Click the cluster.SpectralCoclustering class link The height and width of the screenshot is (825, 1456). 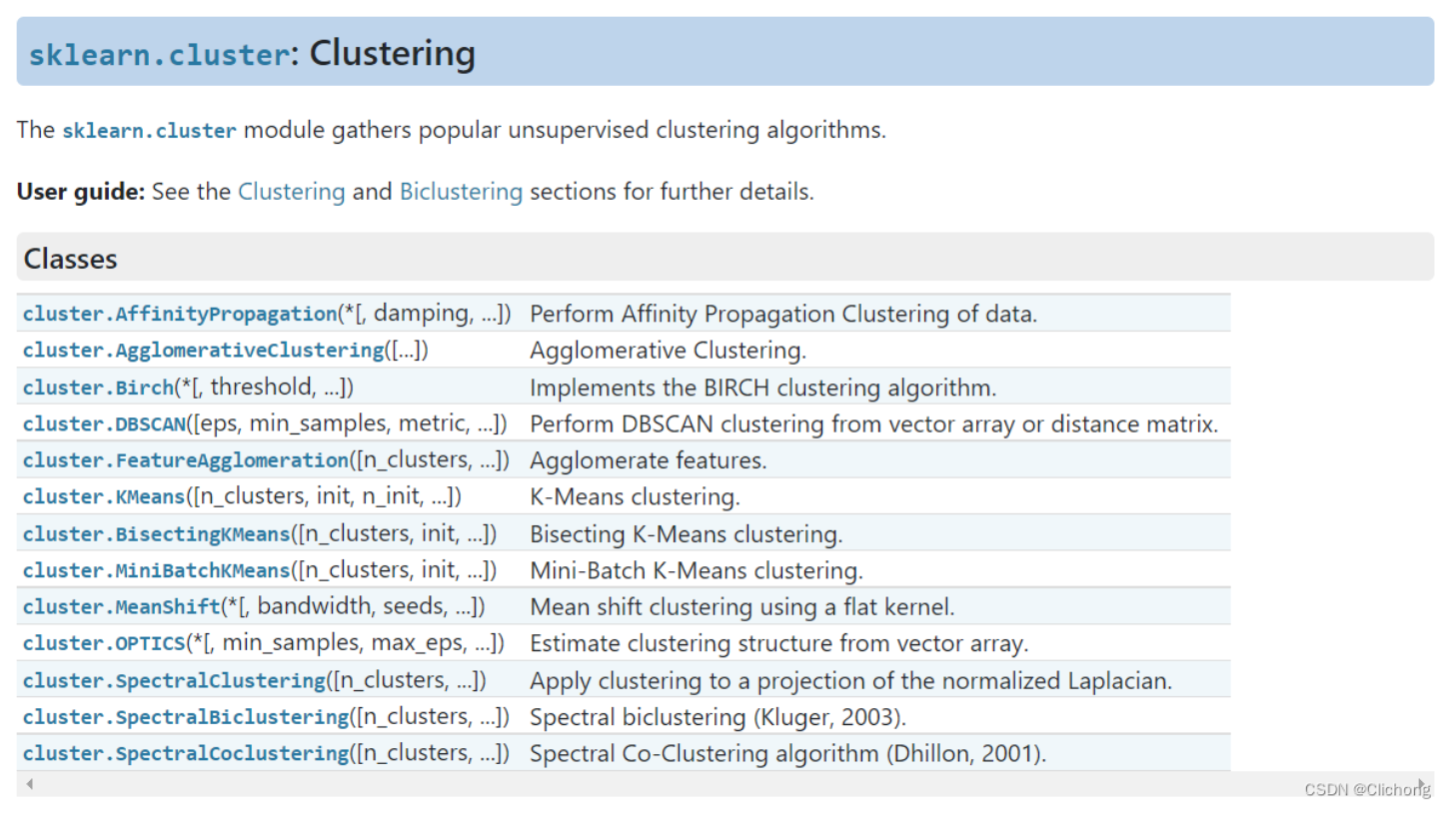point(186,754)
